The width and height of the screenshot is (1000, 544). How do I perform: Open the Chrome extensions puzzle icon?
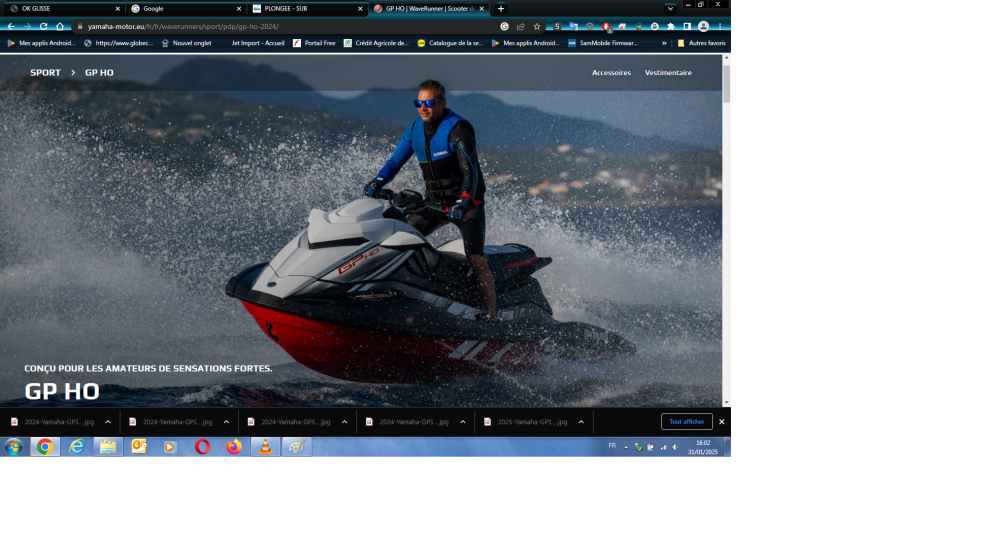[671, 26]
